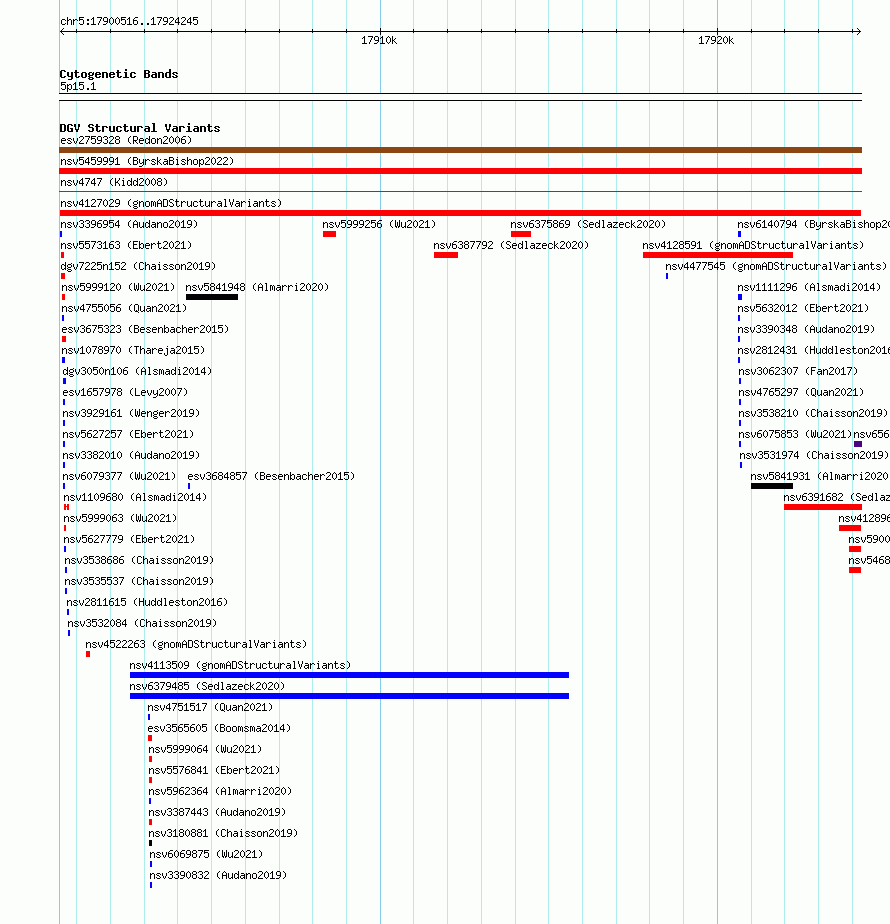
Task: Select nsv3532084 (Chaisson2019) label
Action: pos(142,623)
